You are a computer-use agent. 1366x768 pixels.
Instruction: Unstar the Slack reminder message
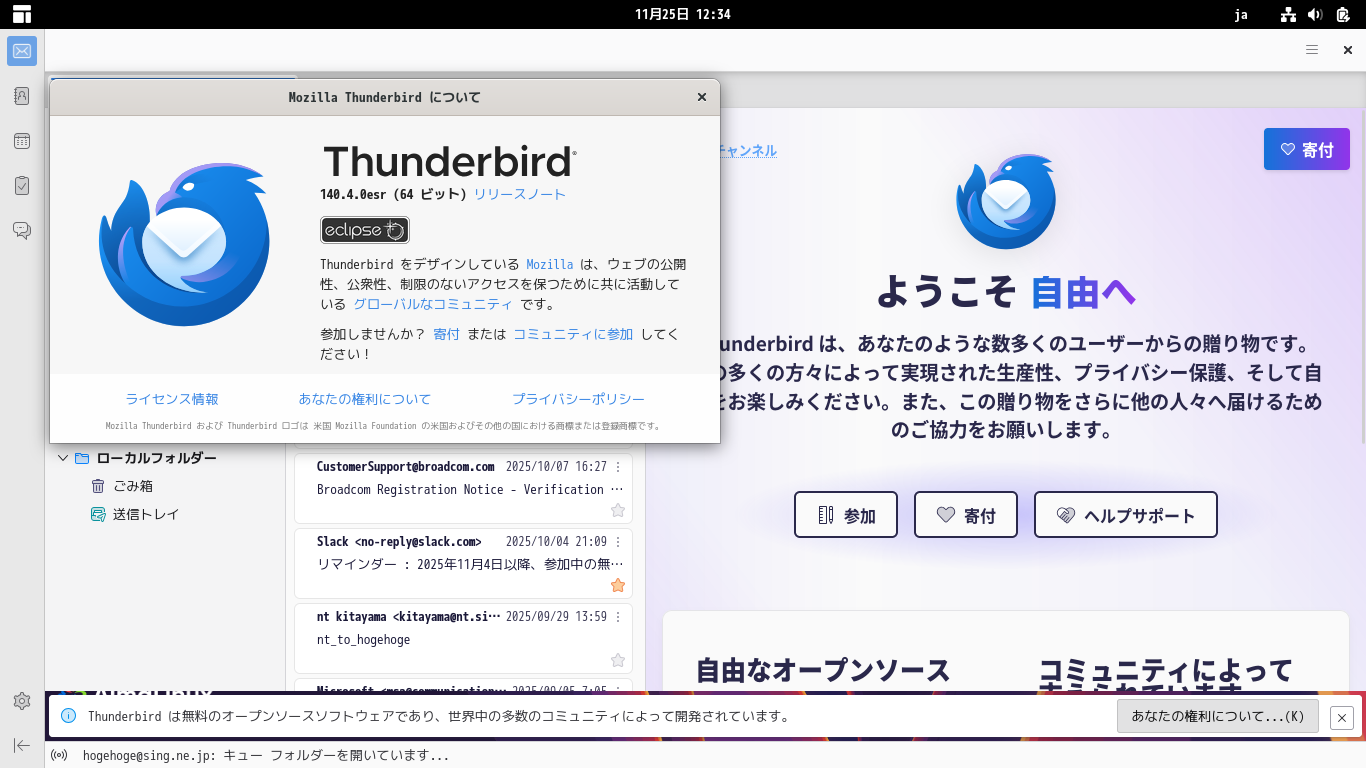tap(618, 585)
